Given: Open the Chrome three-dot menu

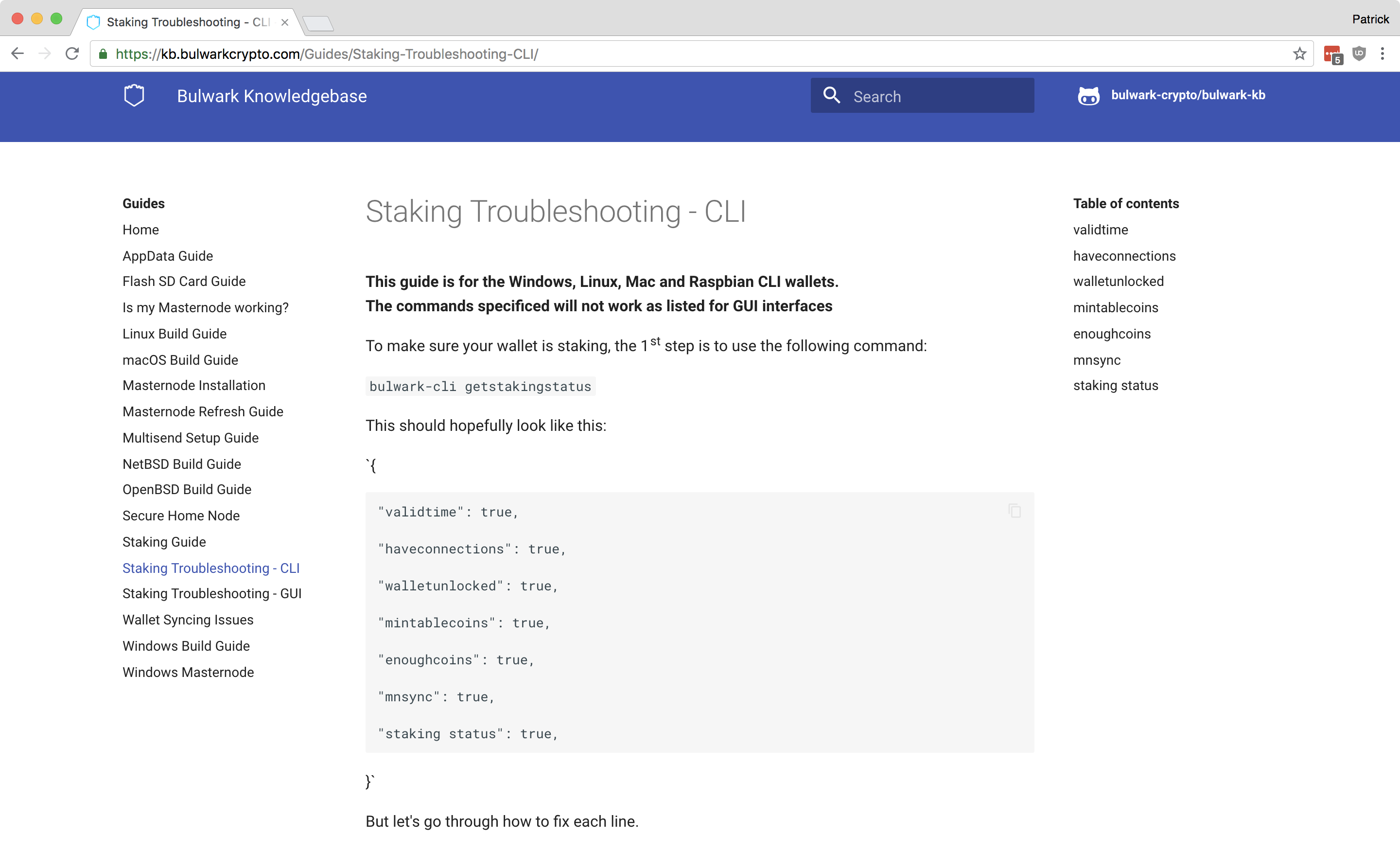Looking at the screenshot, I should point(1382,54).
